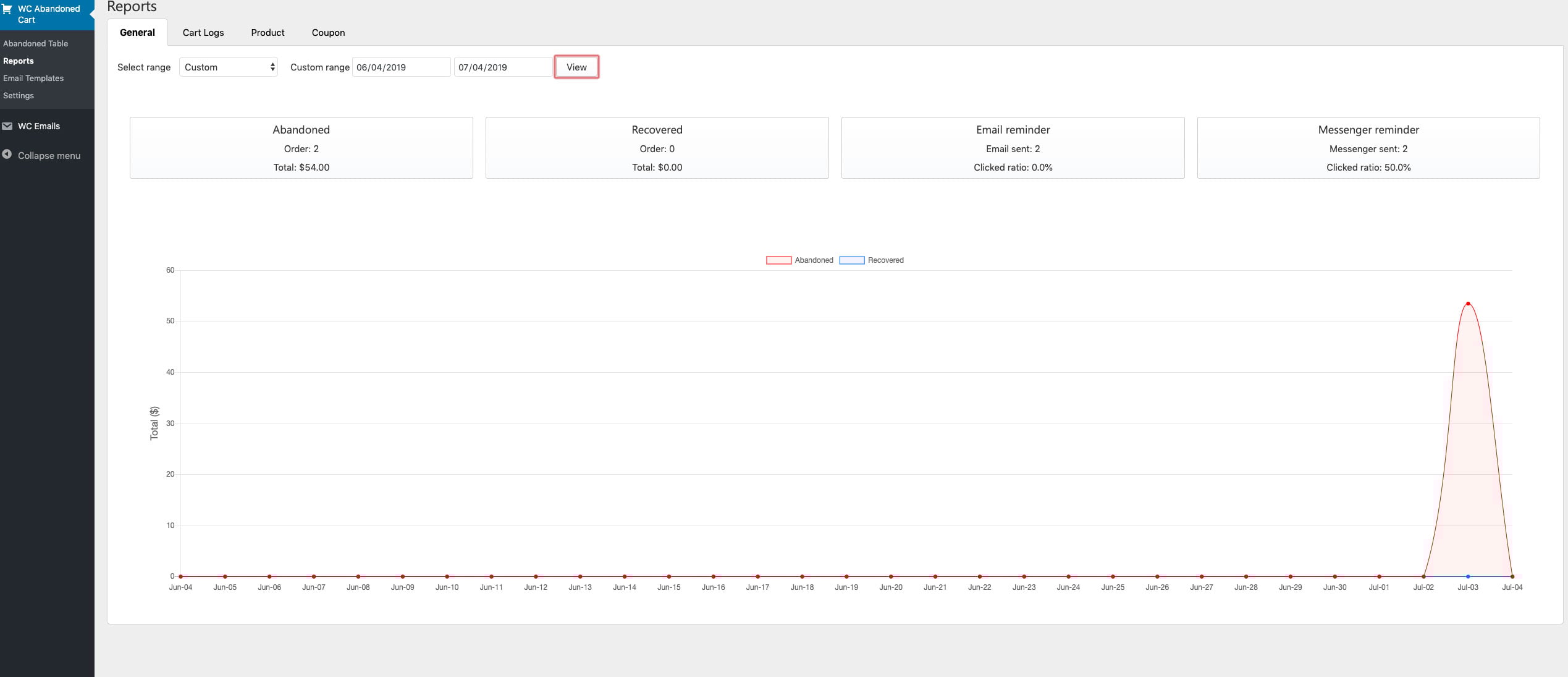Select Reports in sidebar menu
The height and width of the screenshot is (677, 1568).
19,61
